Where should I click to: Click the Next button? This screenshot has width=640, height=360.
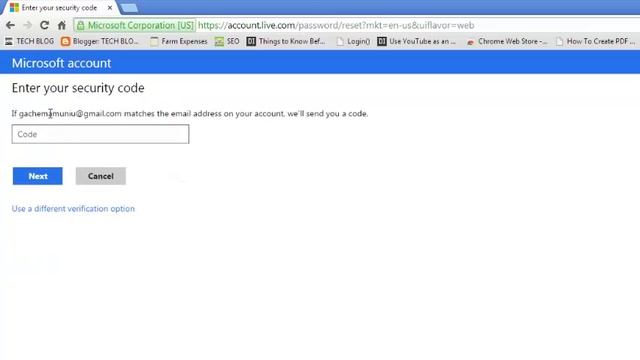[38, 176]
